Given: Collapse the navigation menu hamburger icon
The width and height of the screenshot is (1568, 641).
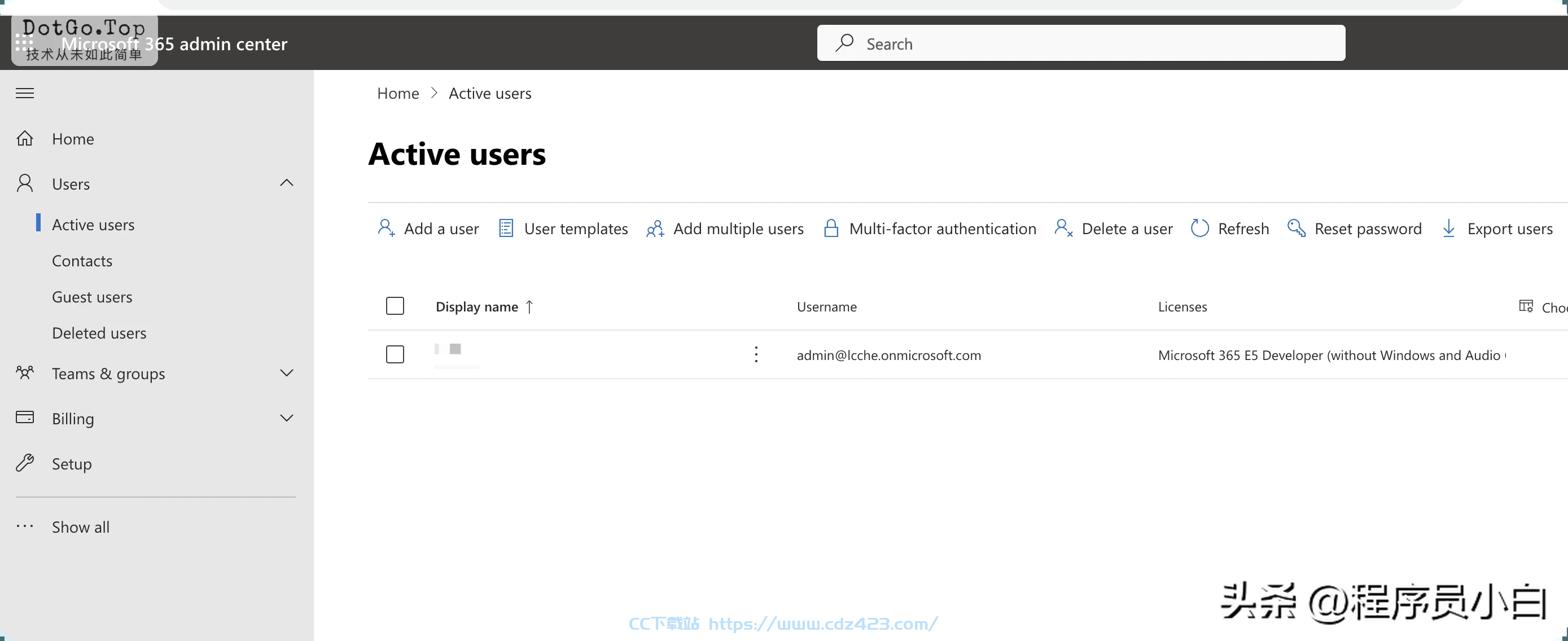Looking at the screenshot, I should [25, 93].
